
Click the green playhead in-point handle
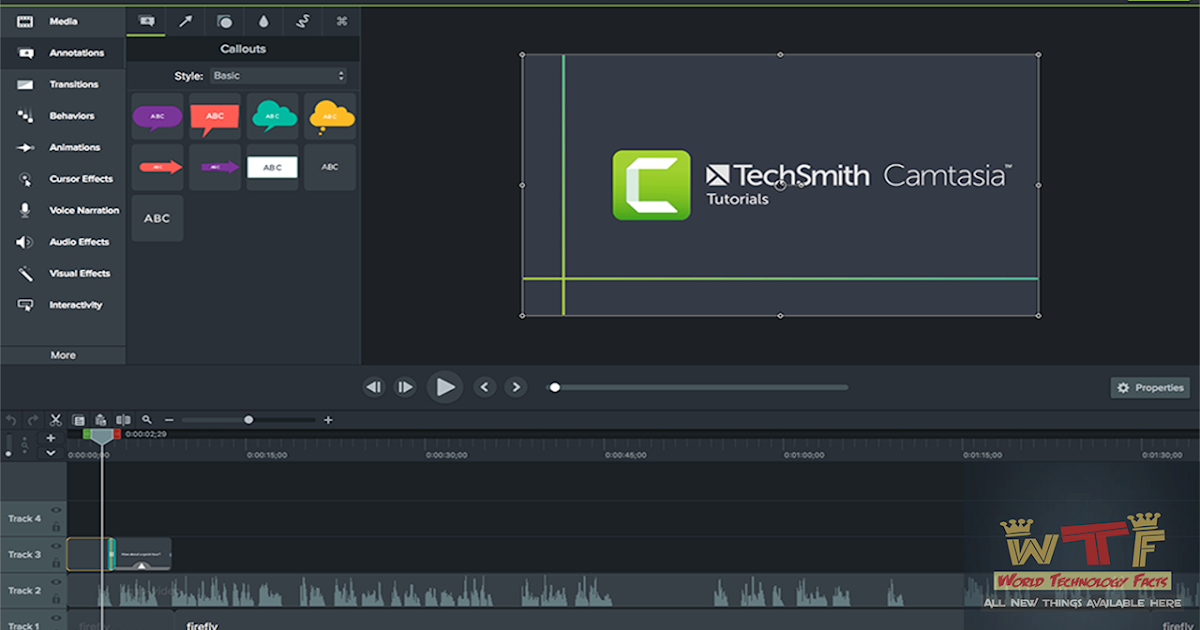click(88, 434)
